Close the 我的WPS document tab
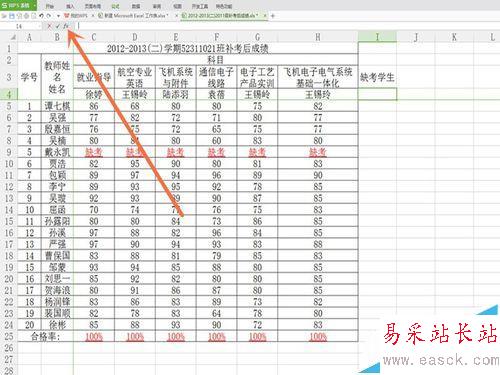The height and width of the screenshot is (375, 500). click(93, 16)
